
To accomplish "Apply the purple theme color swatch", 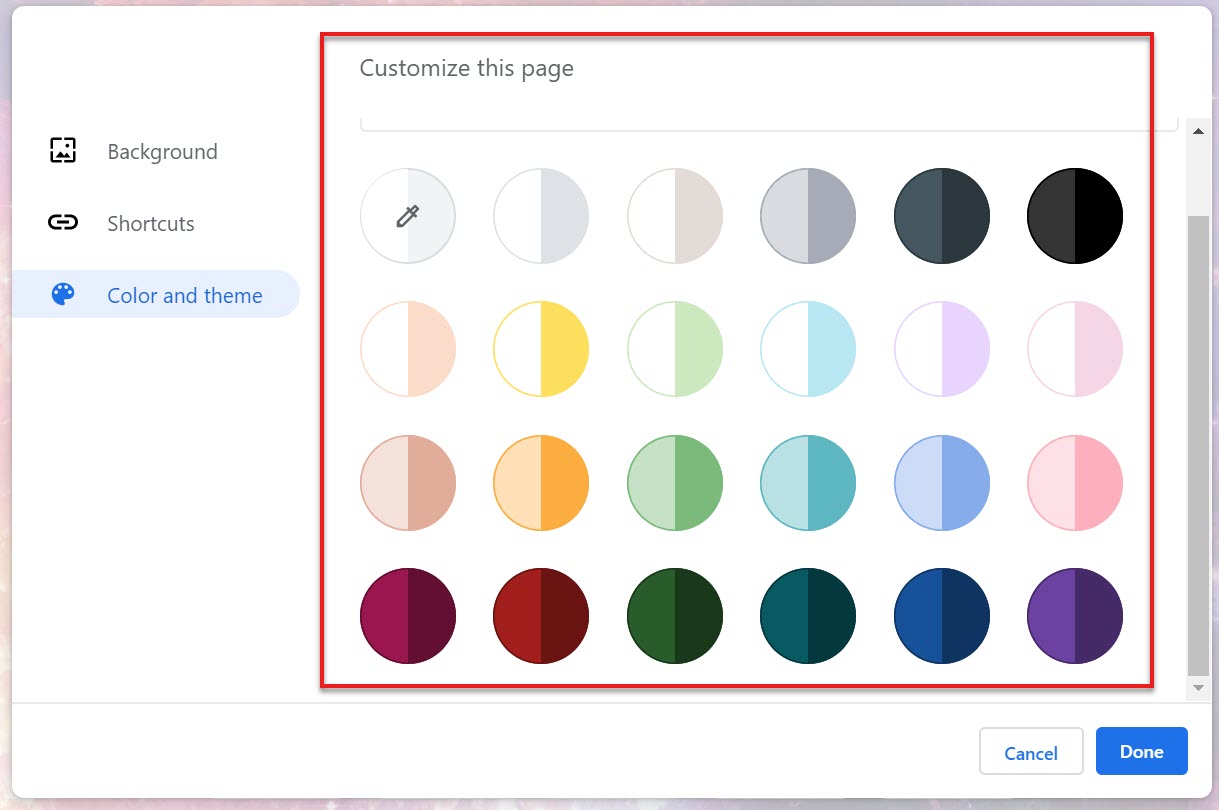I will pos(1075,615).
